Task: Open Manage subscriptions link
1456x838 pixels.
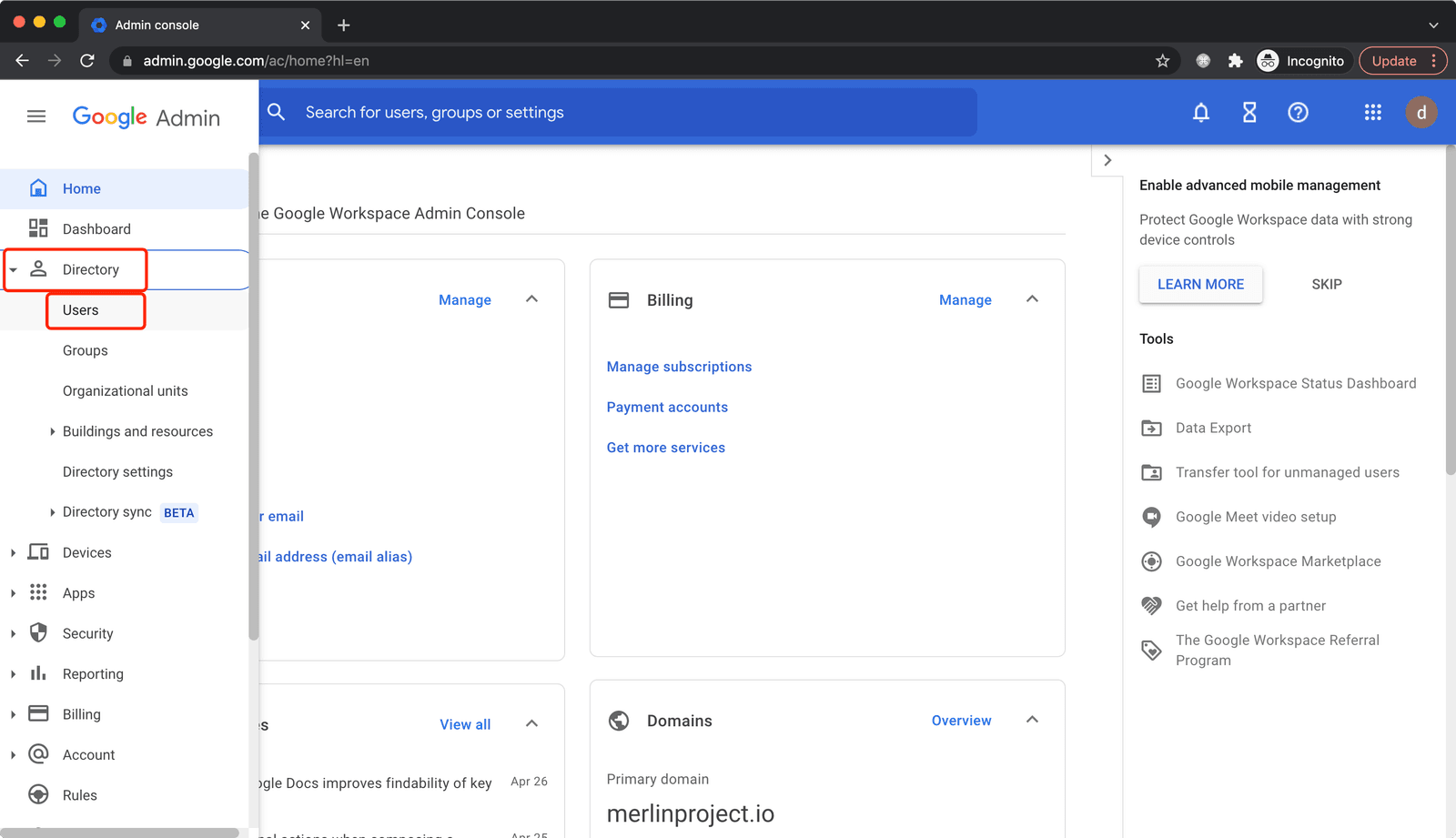Action: pyautogui.click(x=679, y=367)
